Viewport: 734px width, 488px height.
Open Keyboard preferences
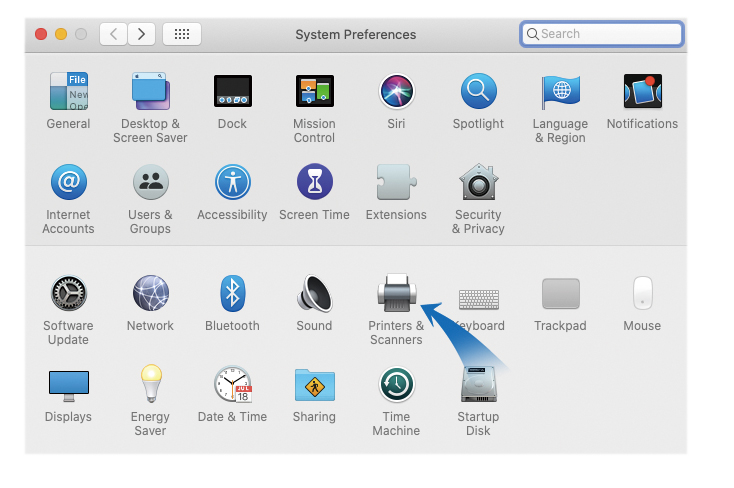478,299
